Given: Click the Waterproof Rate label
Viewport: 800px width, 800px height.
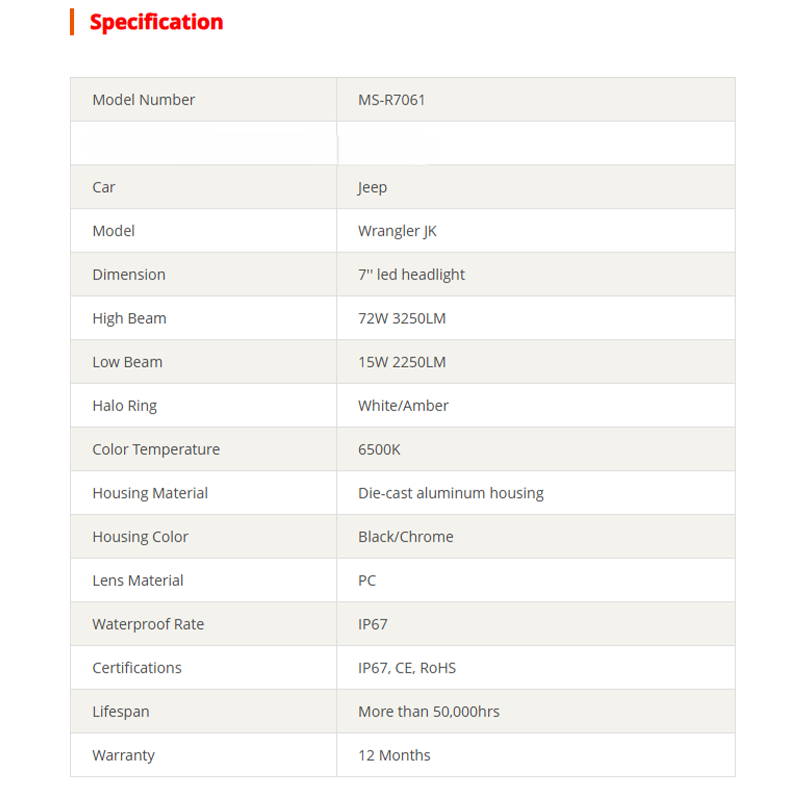Looking at the screenshot, I should click(x=148, y=625).
